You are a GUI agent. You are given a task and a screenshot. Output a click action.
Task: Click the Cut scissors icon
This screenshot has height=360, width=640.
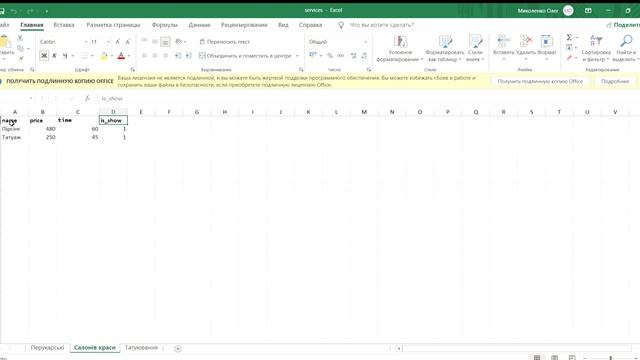point(20,38)
